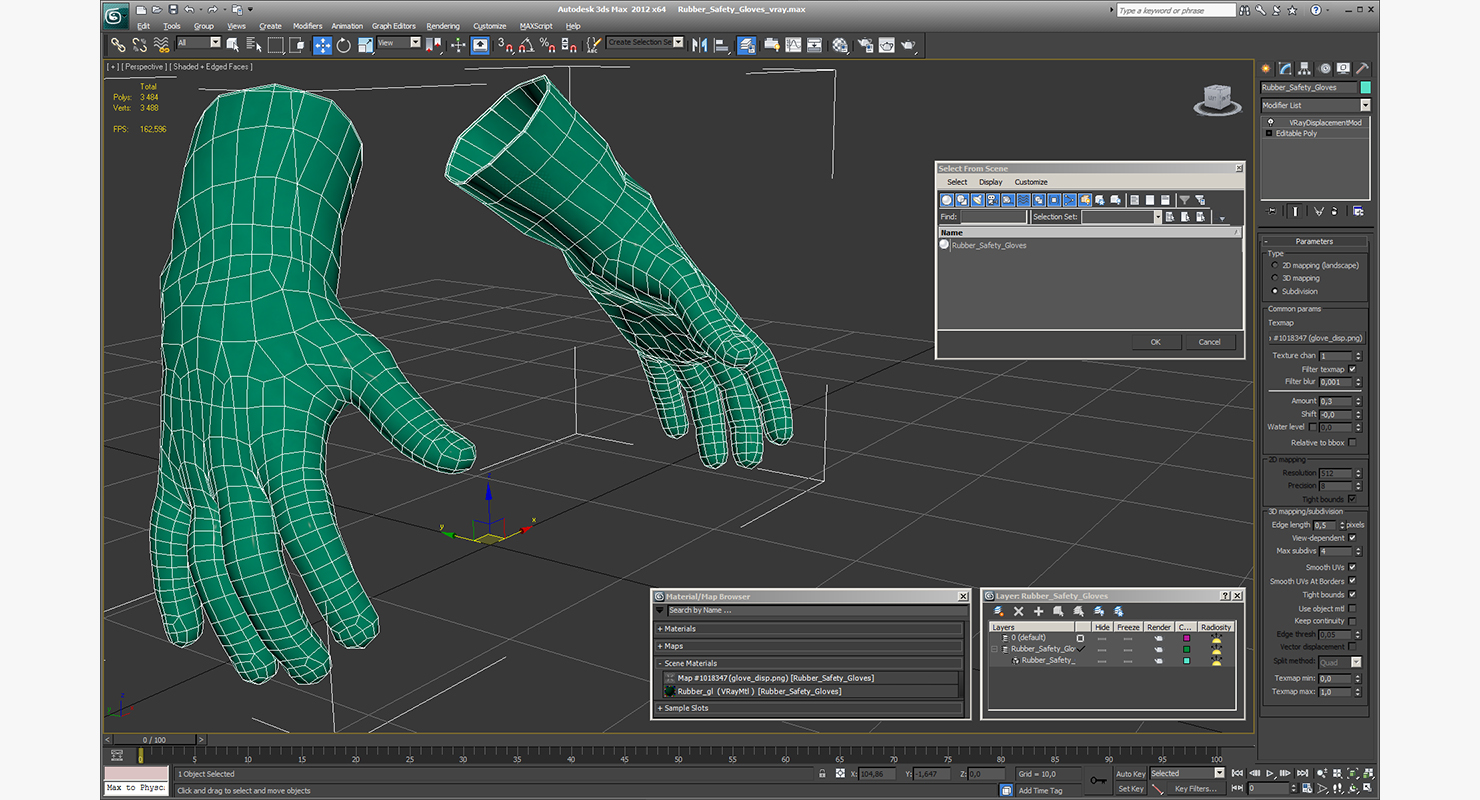Activate the Select and Scale tool

tap(366, 44)
